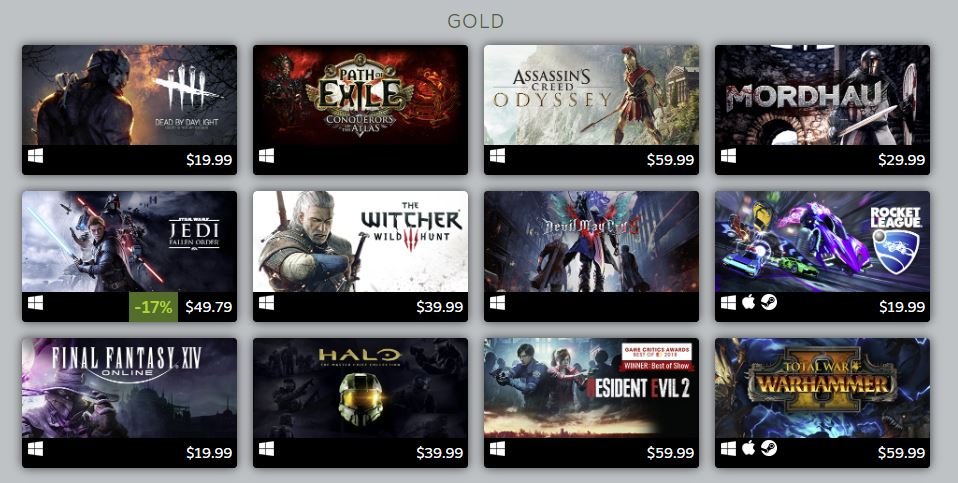
Task: Click the Windows icon under Devil May Cry 5
Action: coord(497,303)
